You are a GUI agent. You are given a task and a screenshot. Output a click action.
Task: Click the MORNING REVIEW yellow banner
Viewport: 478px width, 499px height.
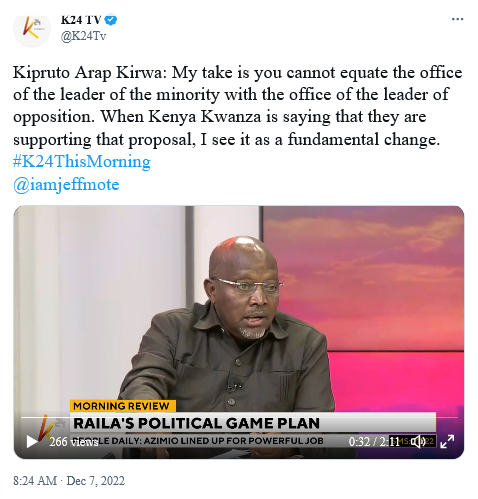click(x=122, y=406)
